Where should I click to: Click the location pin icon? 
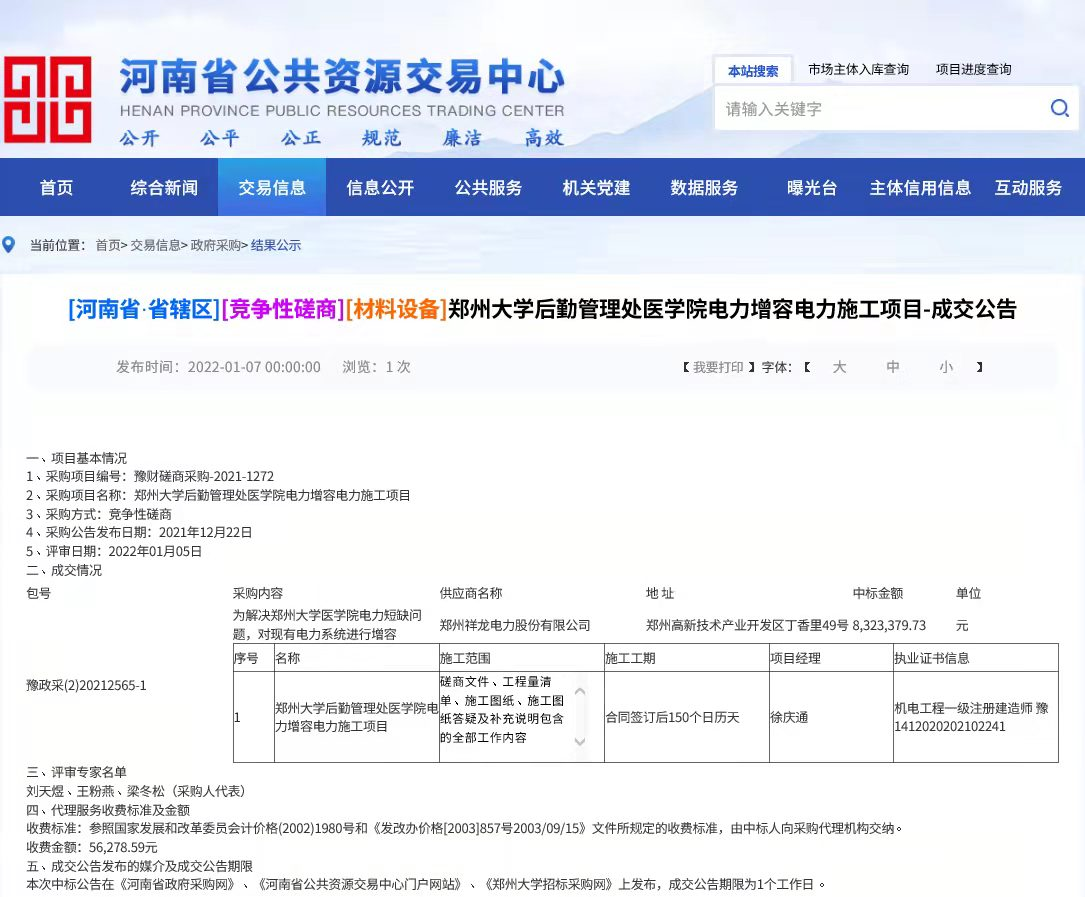point(9,245)
